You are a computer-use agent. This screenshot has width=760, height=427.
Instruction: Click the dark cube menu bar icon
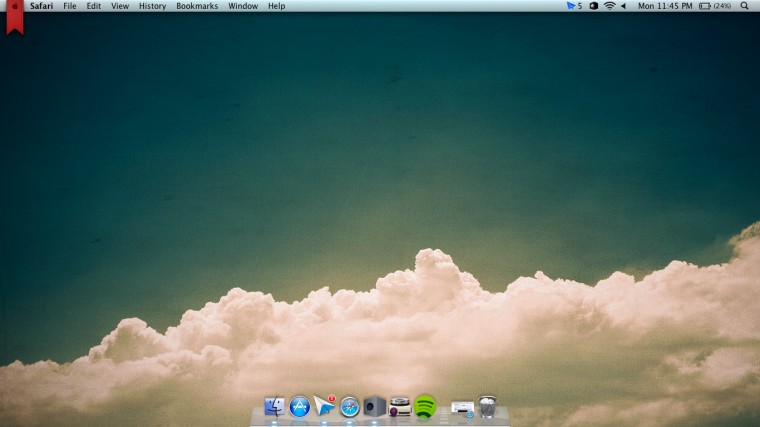tap(593, 6)
